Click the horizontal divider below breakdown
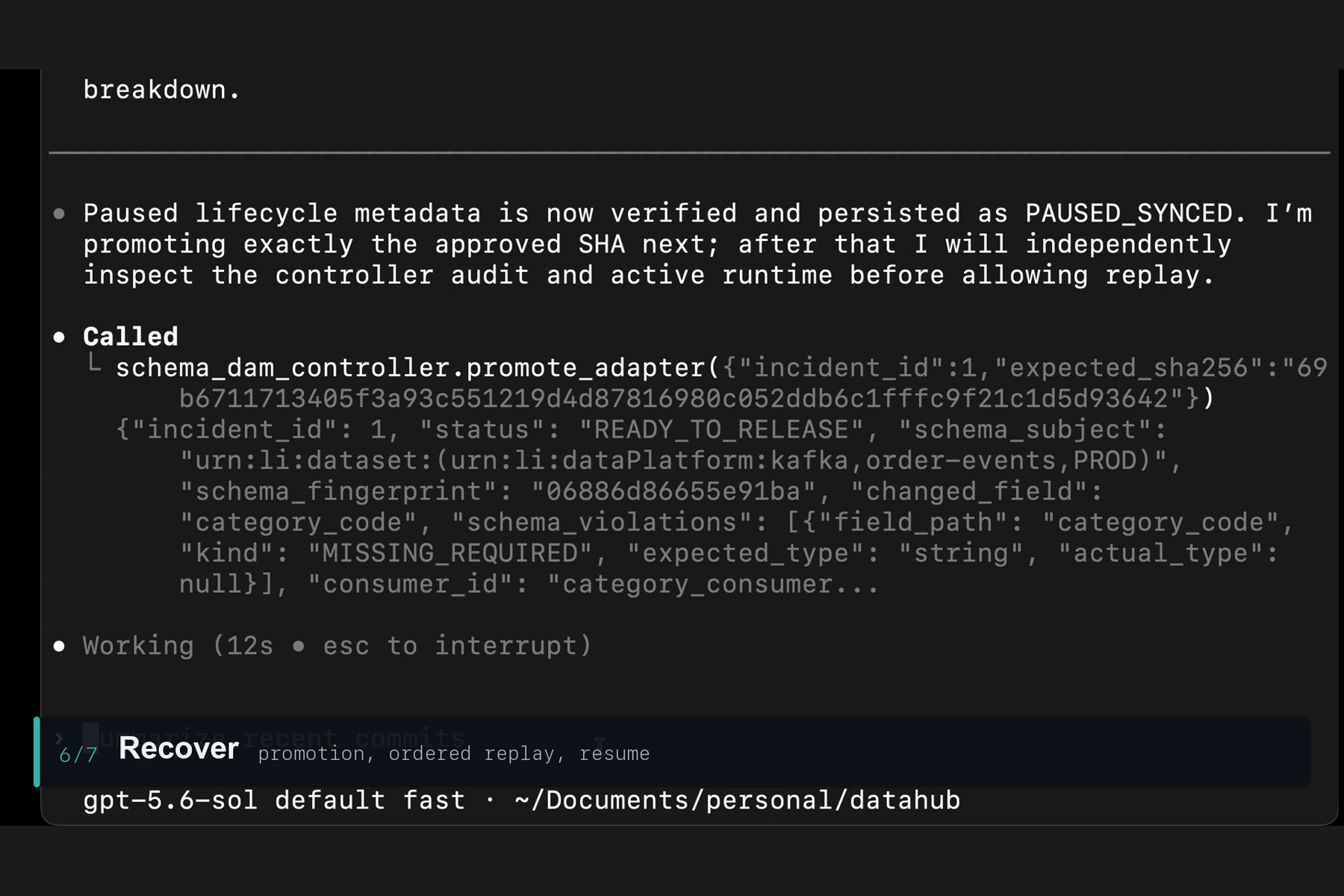 [689, 153]
